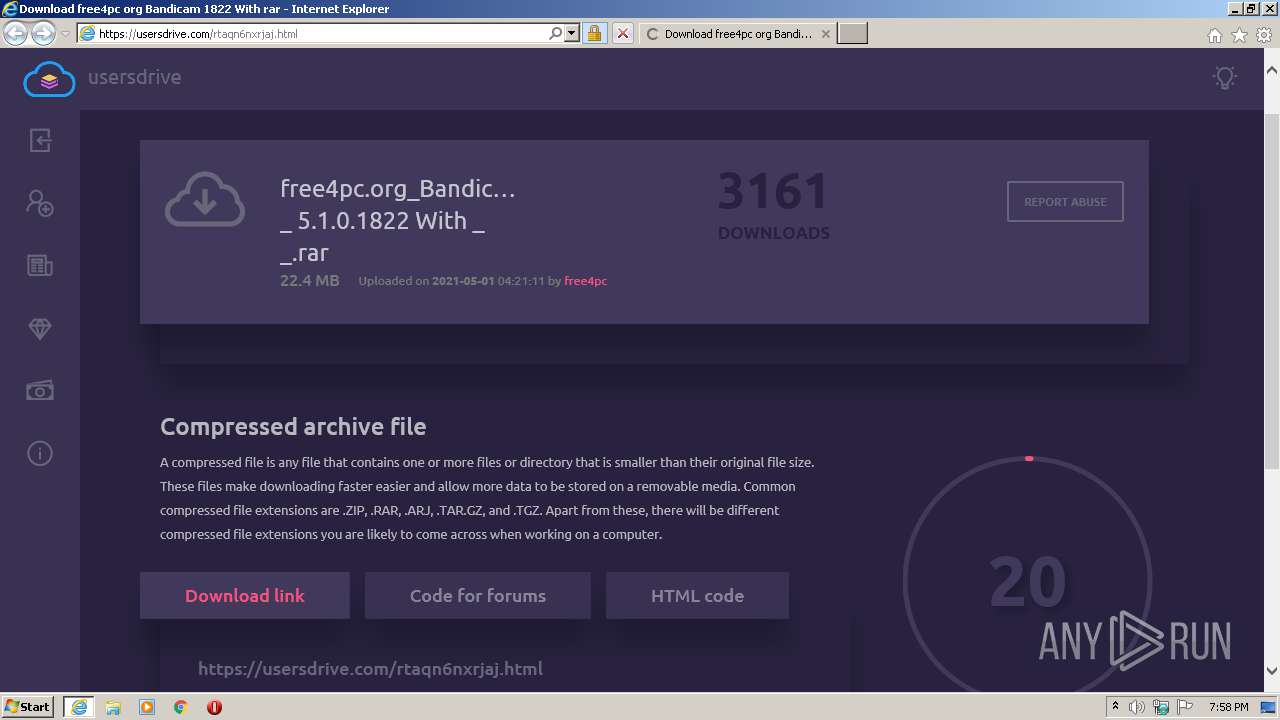The height and width of the screenshot is (720, 1280).
Task: Click the address bar search magnifier
Action: (x=556, y=33)
